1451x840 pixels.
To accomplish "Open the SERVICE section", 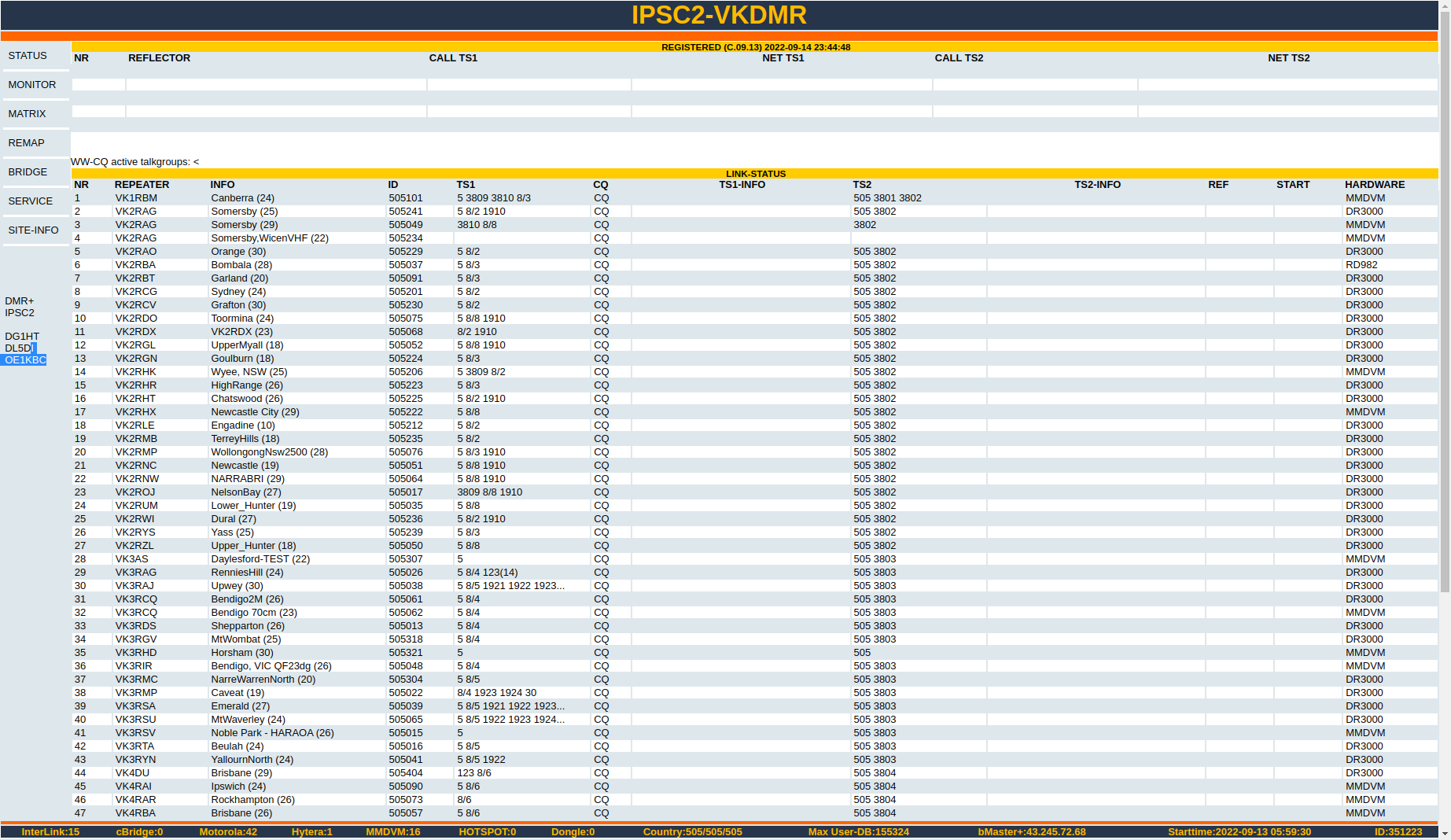I will [31, 201].
